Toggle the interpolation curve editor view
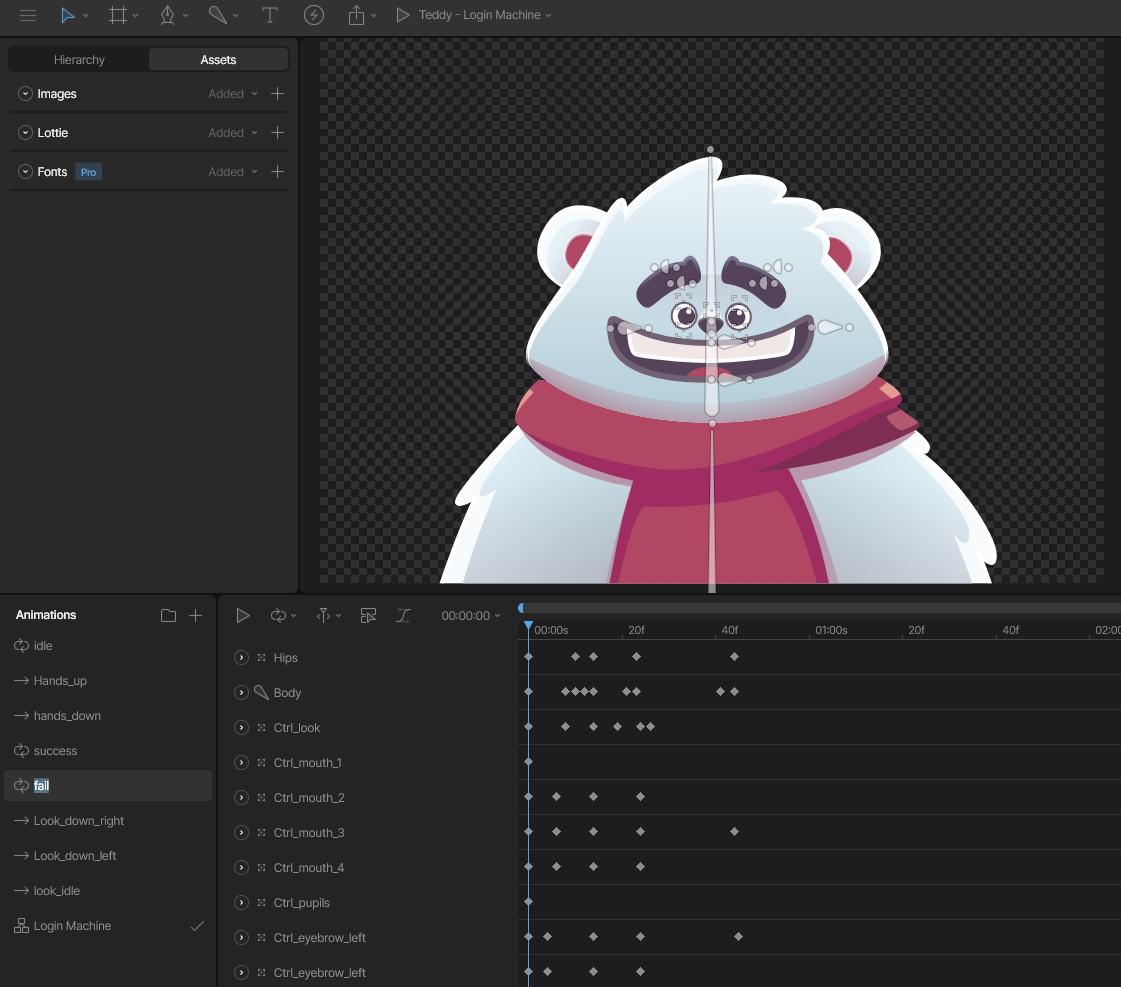 404,615
